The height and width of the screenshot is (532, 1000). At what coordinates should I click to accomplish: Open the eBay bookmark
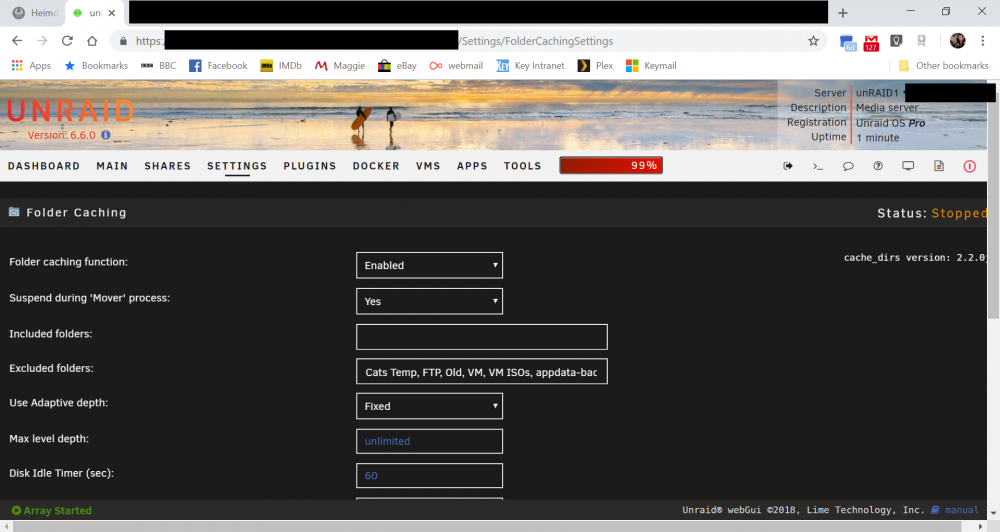pyautogui.click(x=397, y=66)
